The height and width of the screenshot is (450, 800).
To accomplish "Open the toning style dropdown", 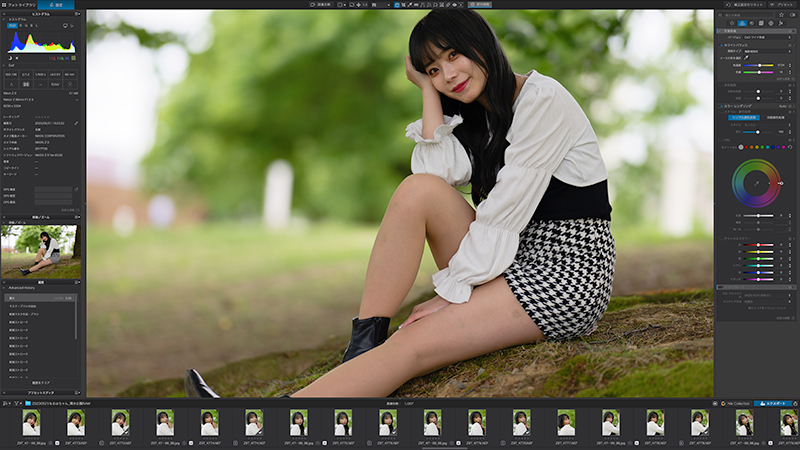I will [768, 125].
